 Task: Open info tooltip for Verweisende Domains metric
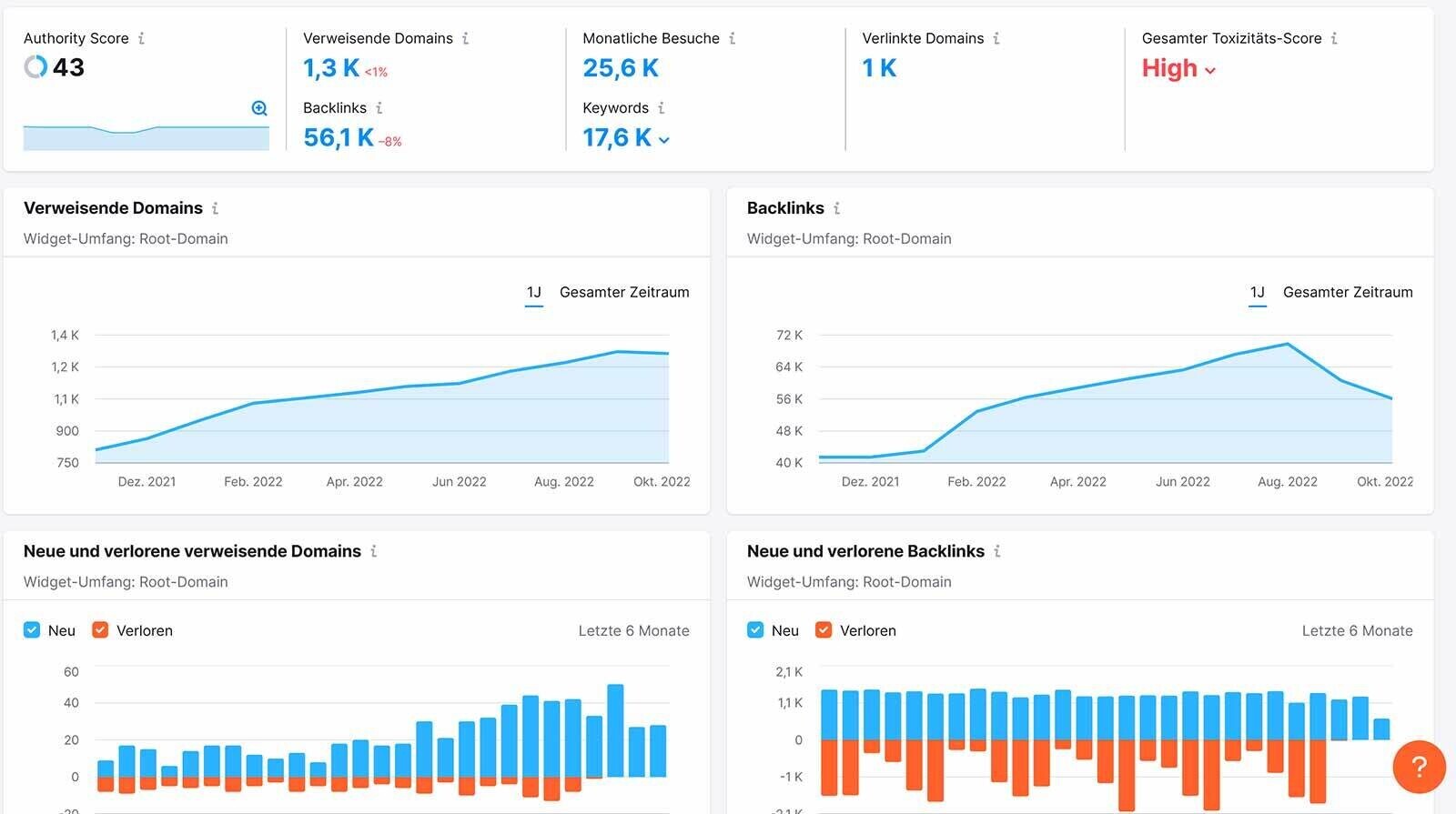pos(465,38)
